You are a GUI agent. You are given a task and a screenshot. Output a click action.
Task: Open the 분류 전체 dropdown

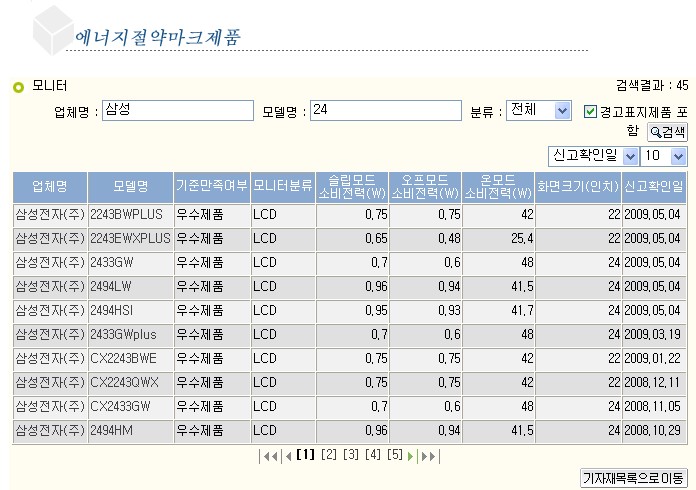538,110
